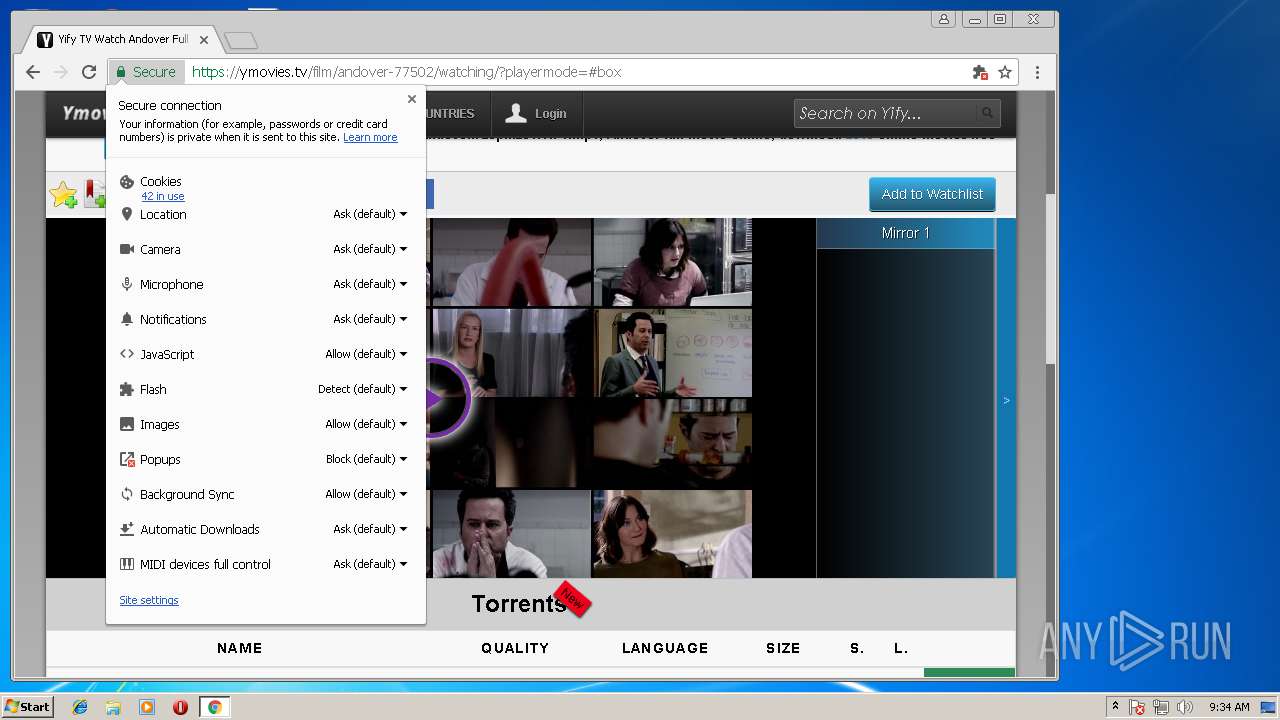1280x720 pixels.
Task: Open Automatic Downloads permission dropdown
Action: (370, 529)
